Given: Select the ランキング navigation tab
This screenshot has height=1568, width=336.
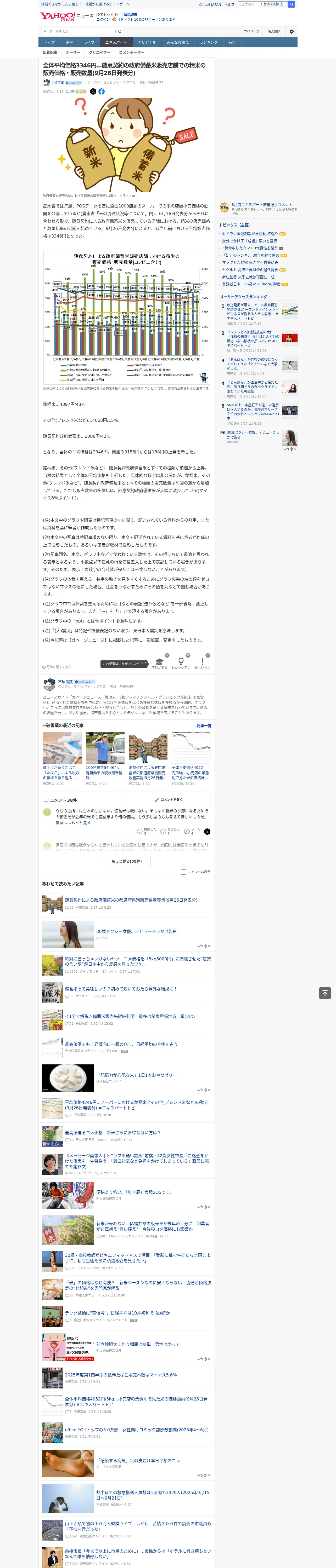Looking at the screenshot, I should coord(209,43).
